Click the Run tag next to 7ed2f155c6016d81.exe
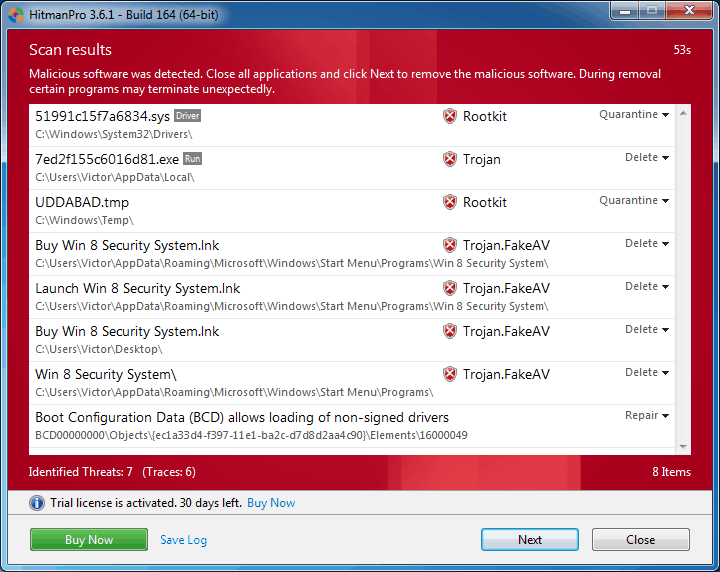 pos(193,159)
